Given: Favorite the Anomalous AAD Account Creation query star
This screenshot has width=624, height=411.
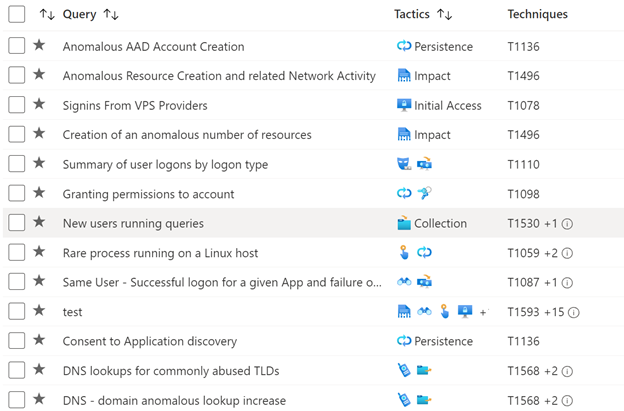Looking at the screenshot, I should pyautogui.click(x=39, y=45).
